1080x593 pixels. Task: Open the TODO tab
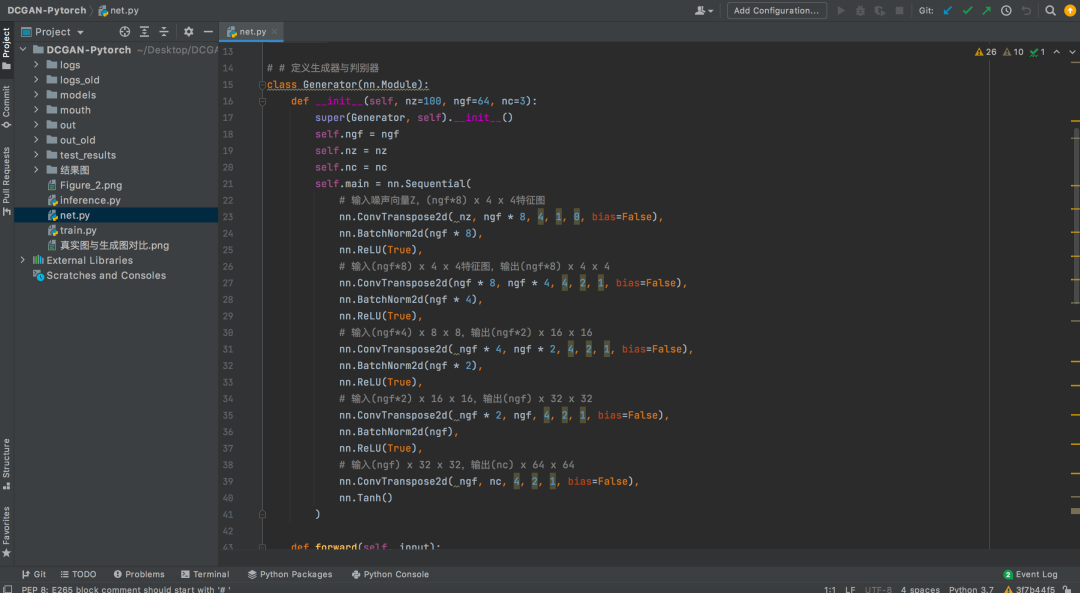[79, 574]
